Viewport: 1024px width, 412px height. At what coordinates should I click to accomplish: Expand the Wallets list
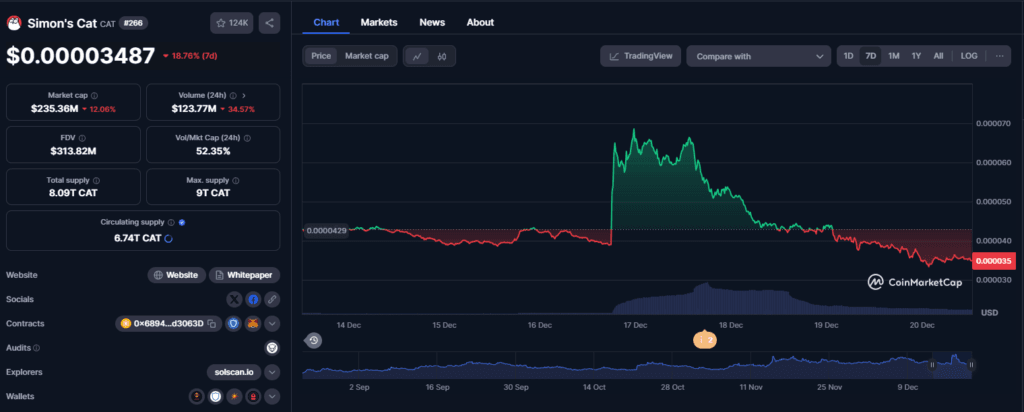click(272, 396)
